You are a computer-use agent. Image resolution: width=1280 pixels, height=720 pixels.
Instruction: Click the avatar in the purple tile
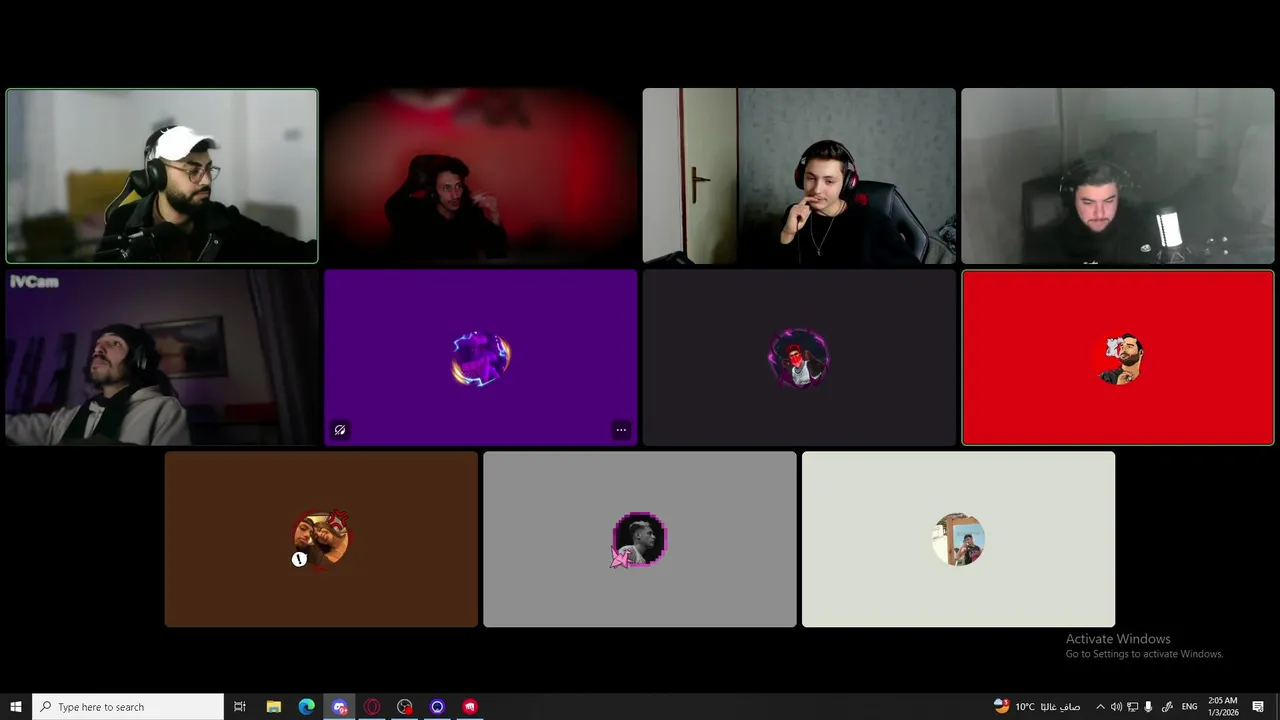[x=480, y=358]
